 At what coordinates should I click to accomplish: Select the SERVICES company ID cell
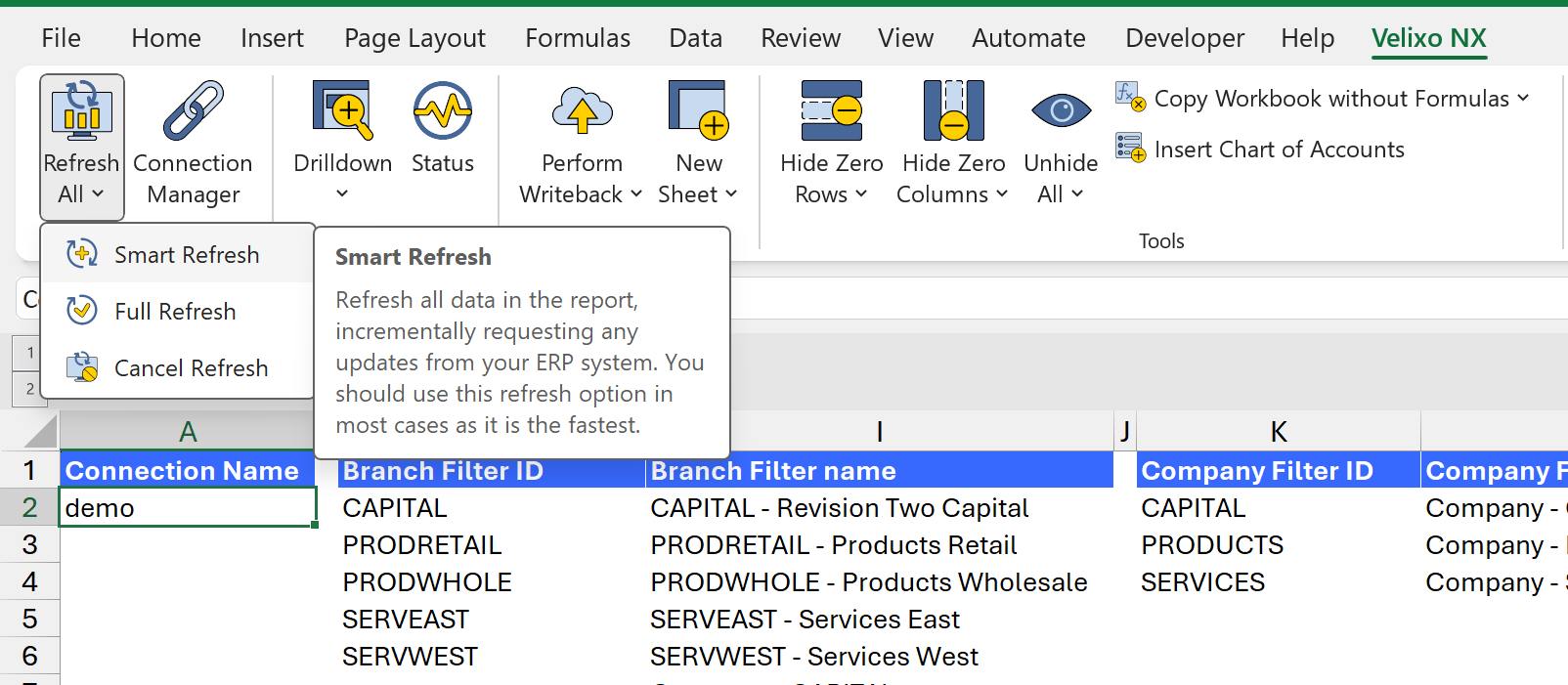(1279, 581)
